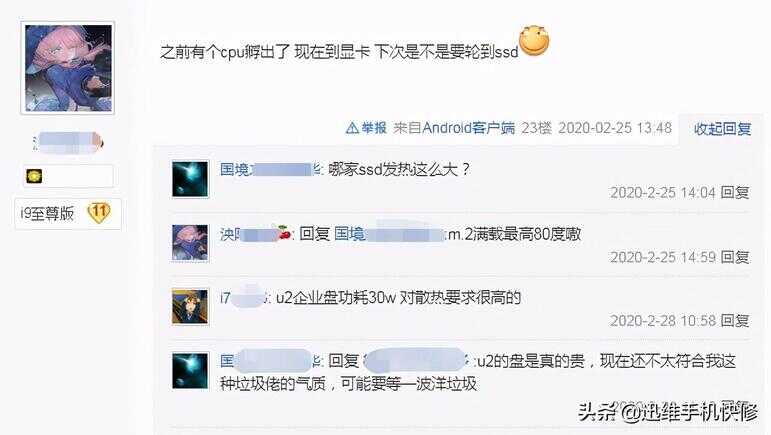Screen dimensions: 771x435
Task: Click the report warning triangle icon
Action: tap(352, 128)
